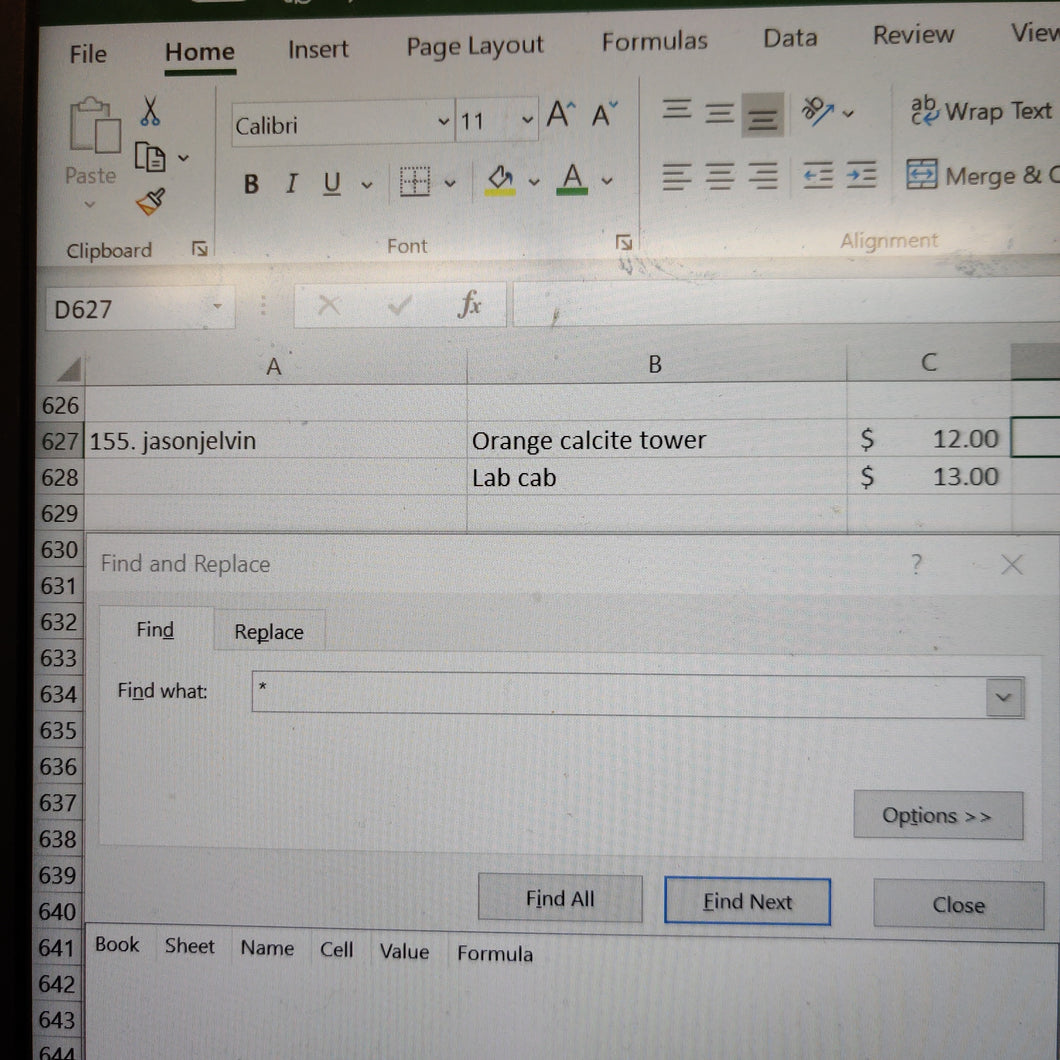
Task: Middle align cell contents
Action: 719,112
